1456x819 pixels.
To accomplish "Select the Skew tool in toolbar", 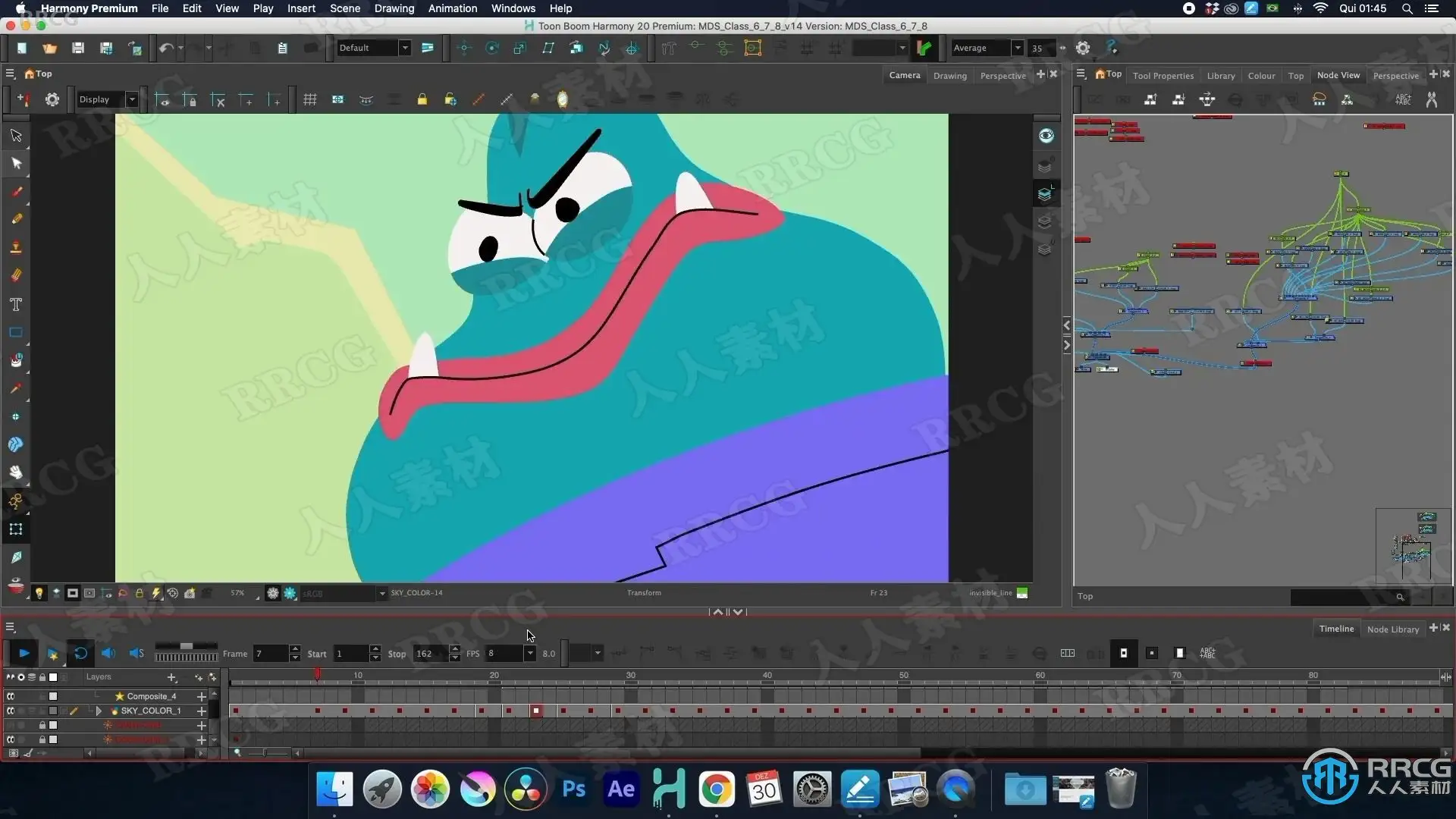I will tap(548, 49).
